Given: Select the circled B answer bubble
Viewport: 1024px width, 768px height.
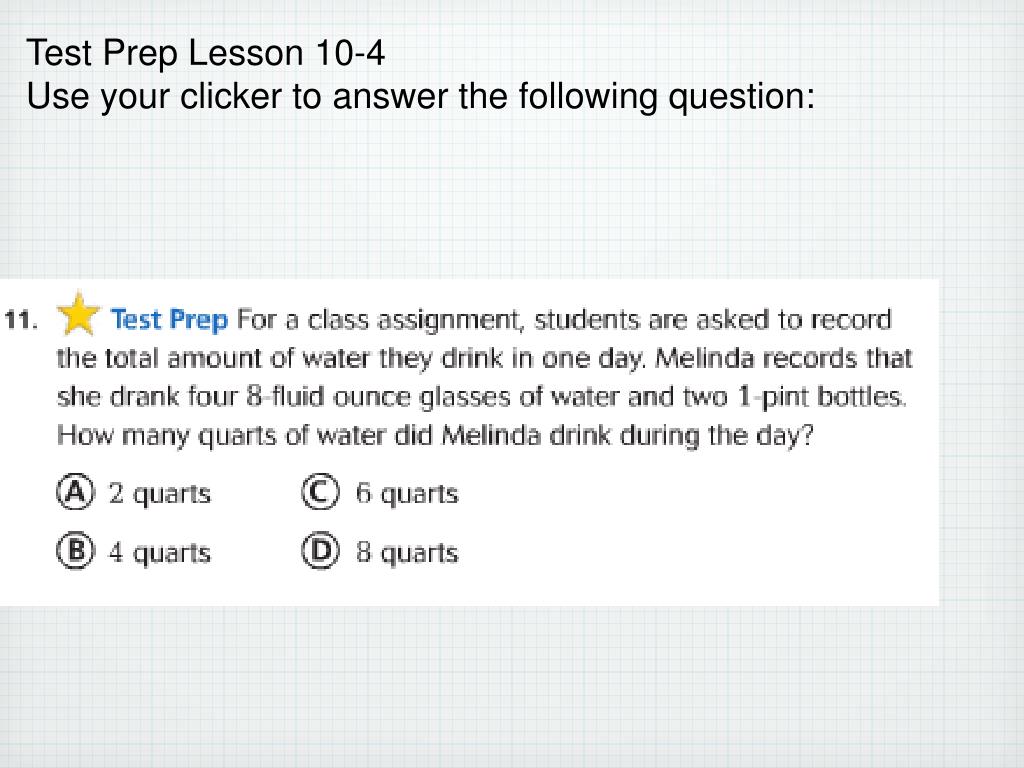Looking at the screenshot, I should pyautogui.click(x=75, y=551).
